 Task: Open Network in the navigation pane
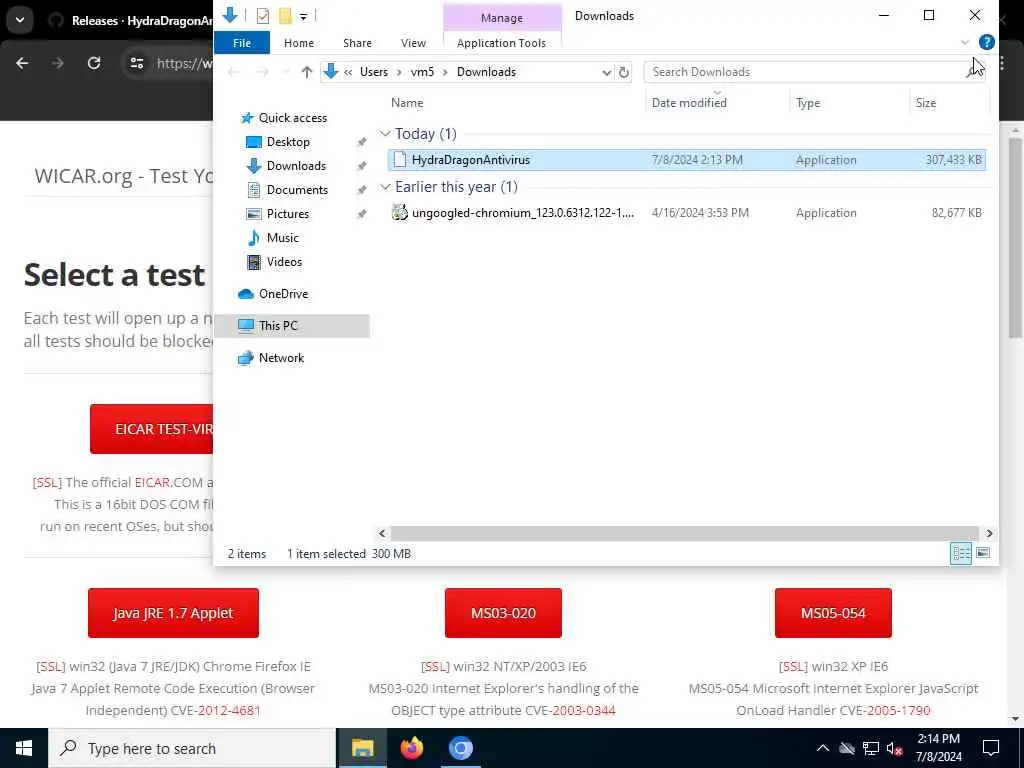click(x=280, y=358)
